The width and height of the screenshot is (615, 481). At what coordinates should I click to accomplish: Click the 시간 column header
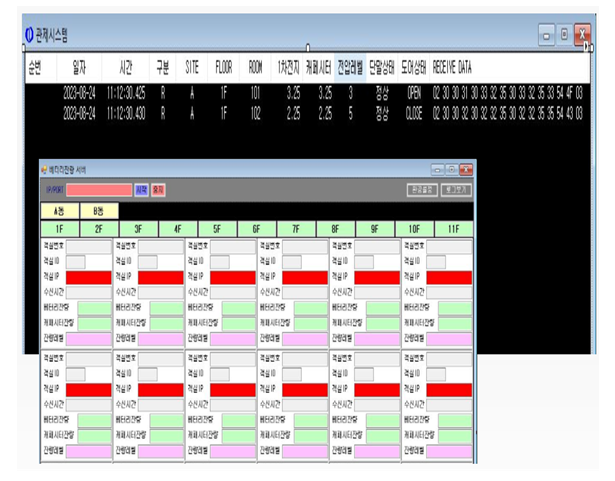(126, 68)
